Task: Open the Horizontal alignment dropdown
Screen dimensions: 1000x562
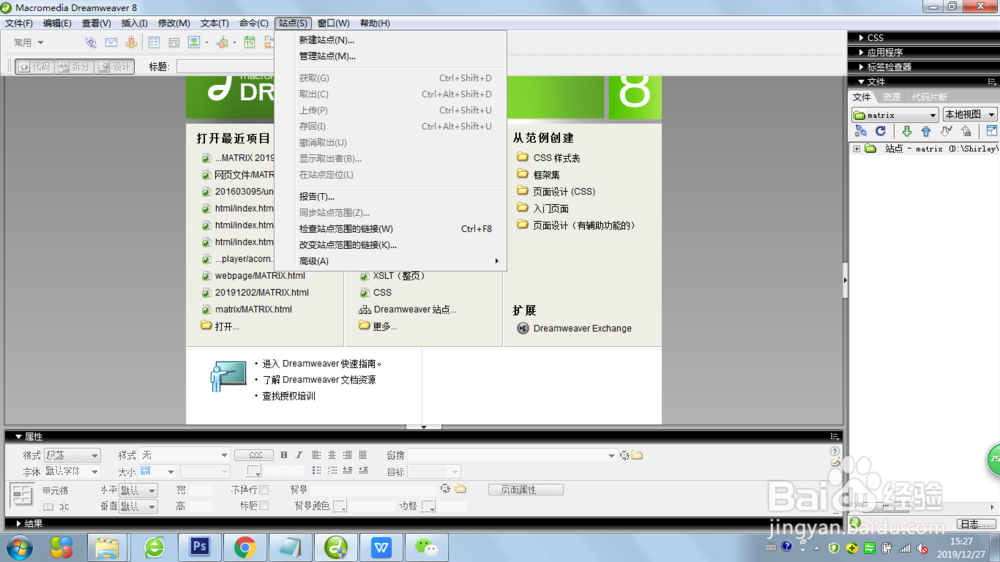Action: pos(138,490)
